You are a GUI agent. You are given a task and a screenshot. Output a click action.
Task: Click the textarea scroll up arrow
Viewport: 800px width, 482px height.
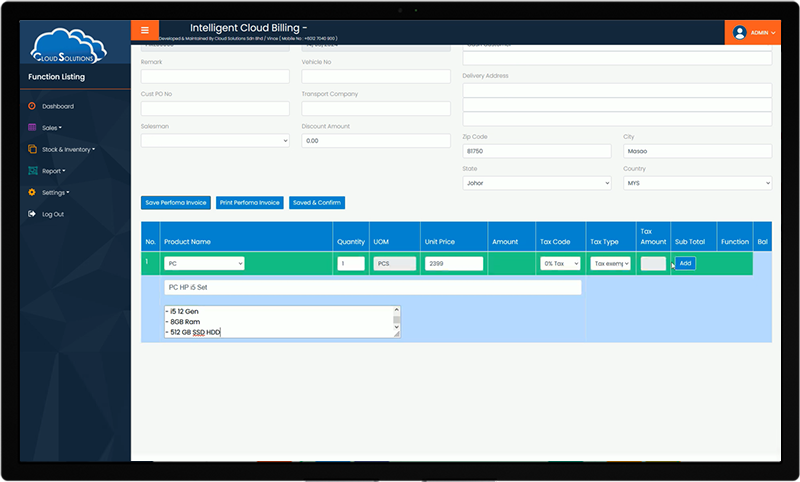(396, 310)
